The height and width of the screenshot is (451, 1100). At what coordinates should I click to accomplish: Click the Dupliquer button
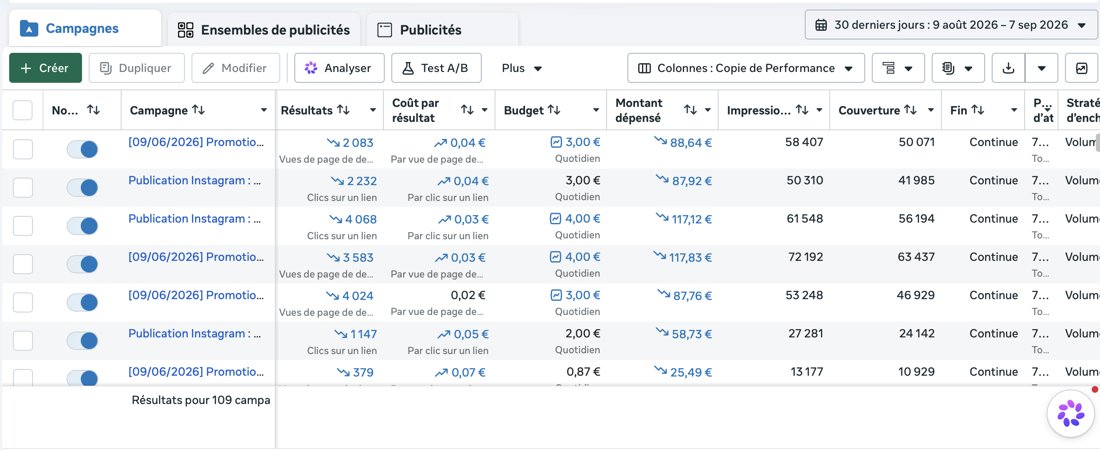pos(136,68)
